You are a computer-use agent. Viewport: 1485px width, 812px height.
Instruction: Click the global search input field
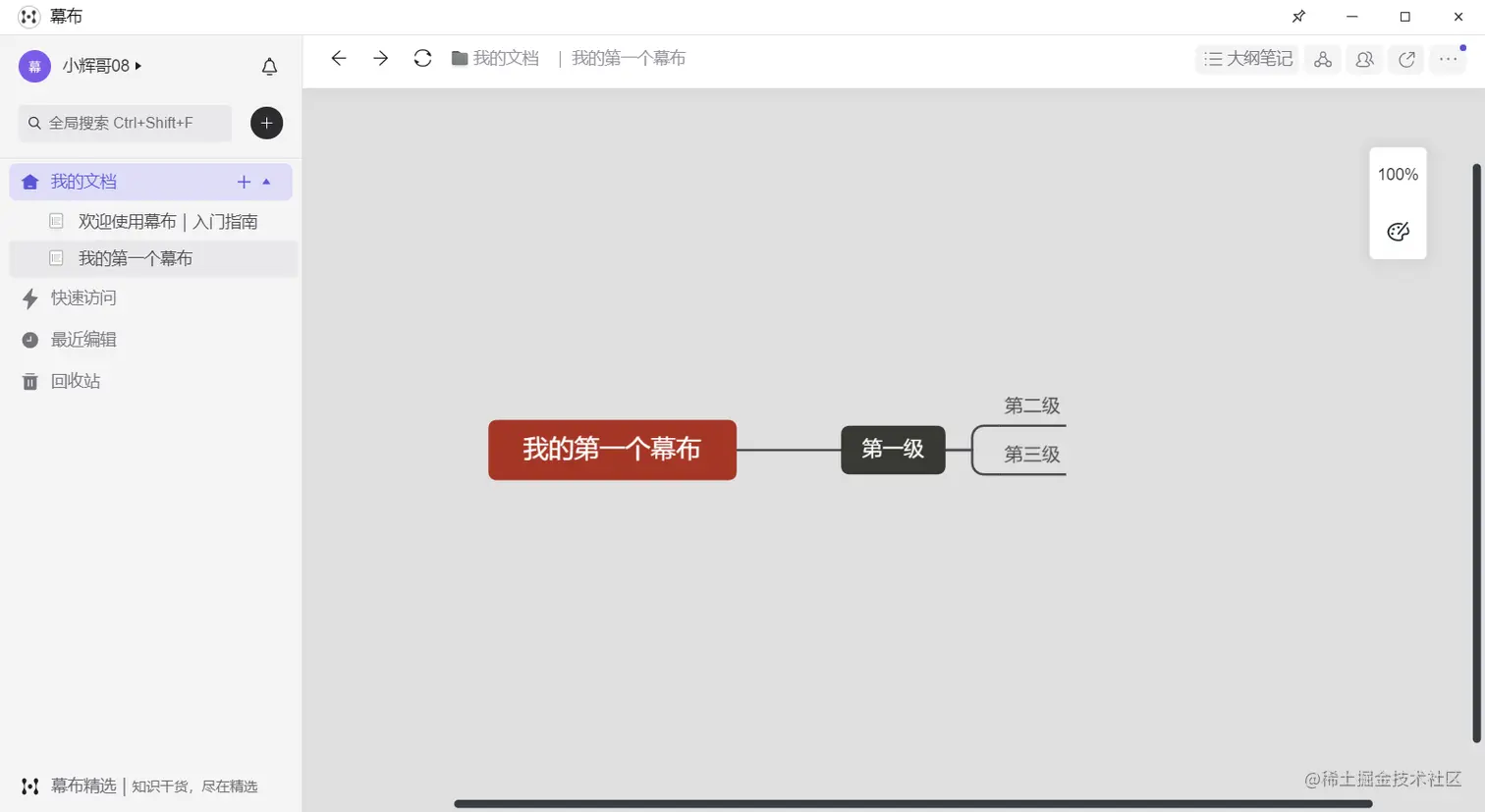click(124, 123)
